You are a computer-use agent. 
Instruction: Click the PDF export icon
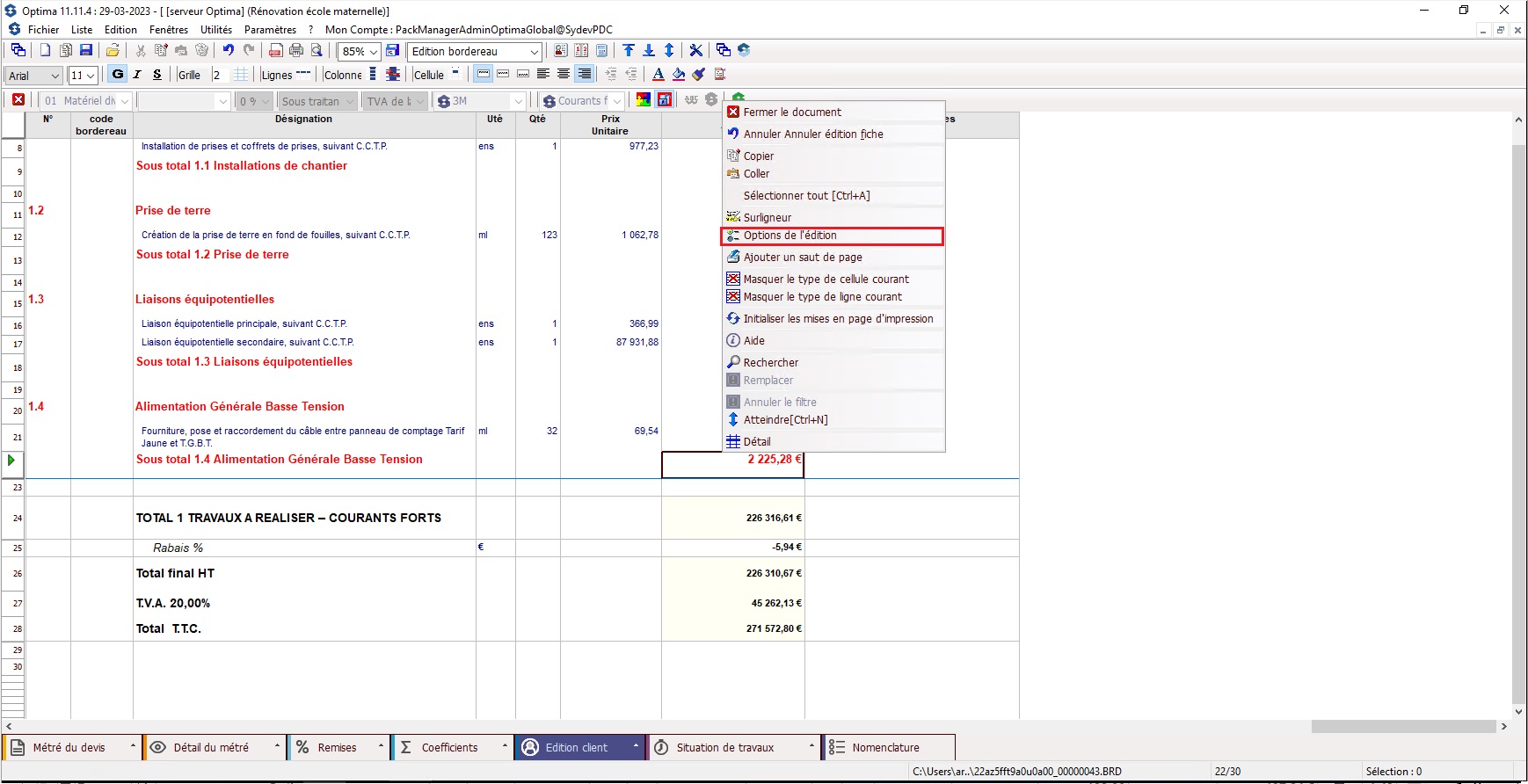tap(276, 50)
